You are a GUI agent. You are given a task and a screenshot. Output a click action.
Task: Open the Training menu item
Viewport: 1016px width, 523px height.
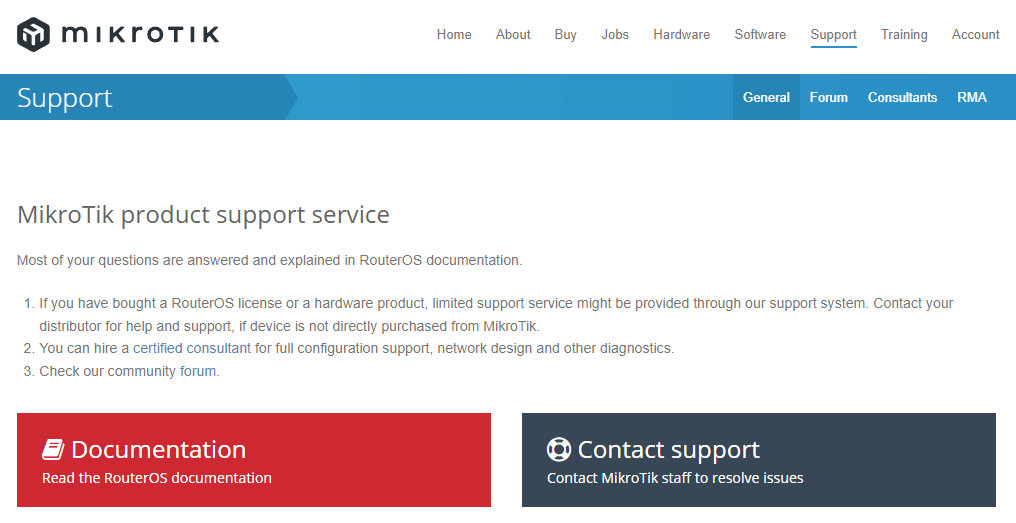coord(904,34)
